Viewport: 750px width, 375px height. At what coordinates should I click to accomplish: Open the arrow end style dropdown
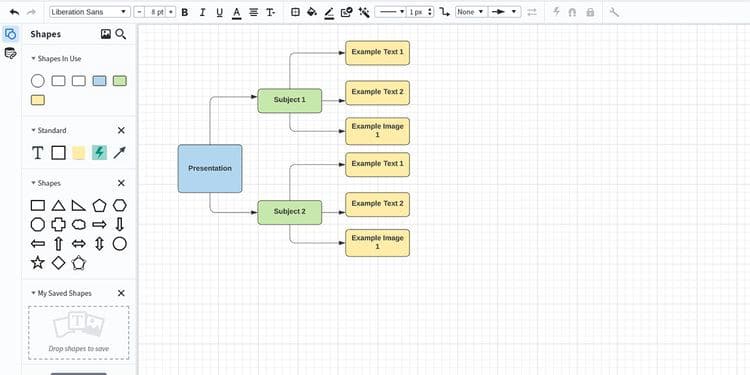(x=505, y=12)
